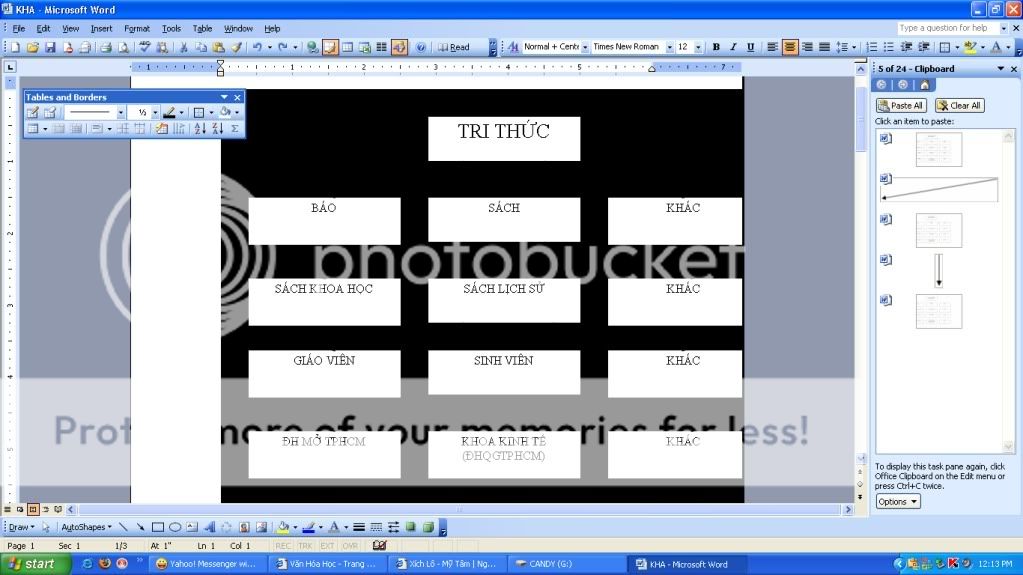Click the Font Color swatch on formatting toolbar
The width and height of the screenshot is (1023, 575).
coord(994,47)
